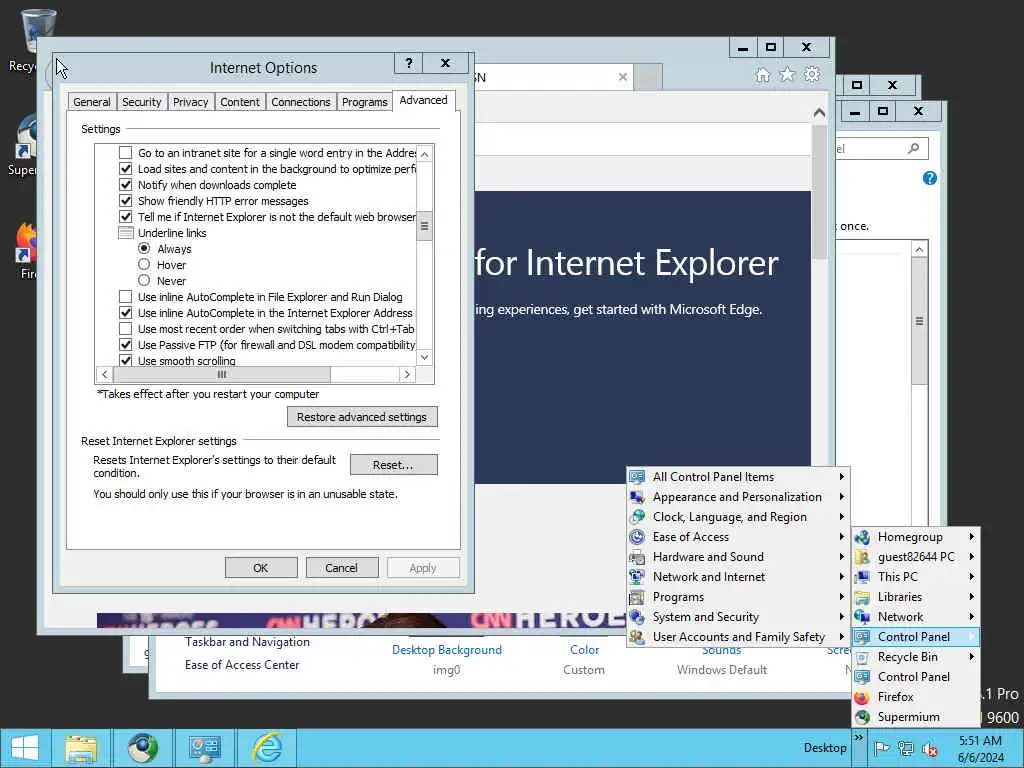Switch to the Security tab
1024x768 pixels.
point(141,102)
